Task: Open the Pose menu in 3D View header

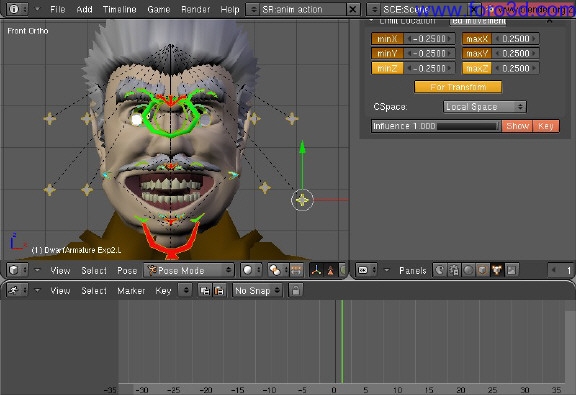Action: click(127, 270)
